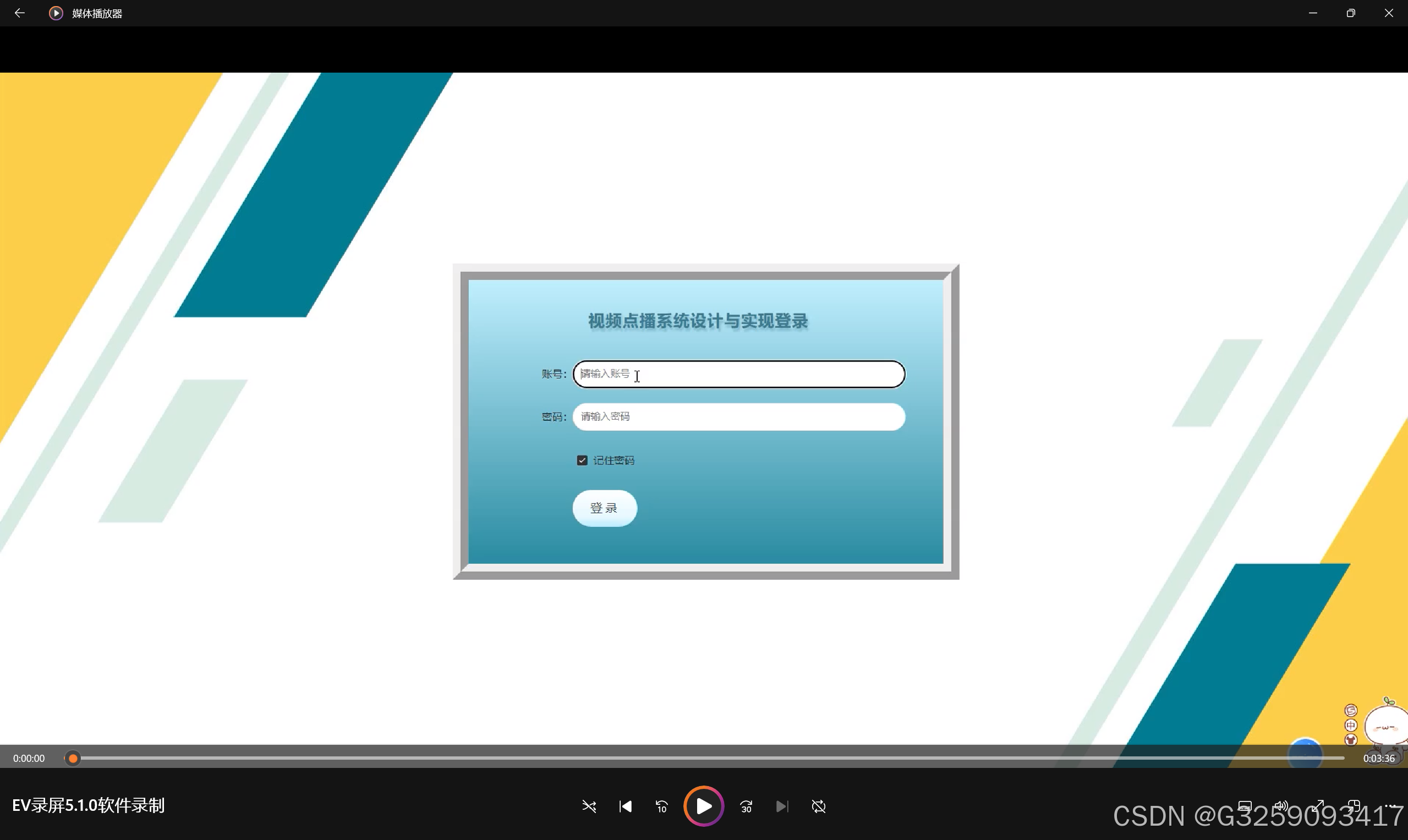This screenshot has height=840, width=1408.
Task: Click the blue round floating ball in the video
Action: [1305, 753]
